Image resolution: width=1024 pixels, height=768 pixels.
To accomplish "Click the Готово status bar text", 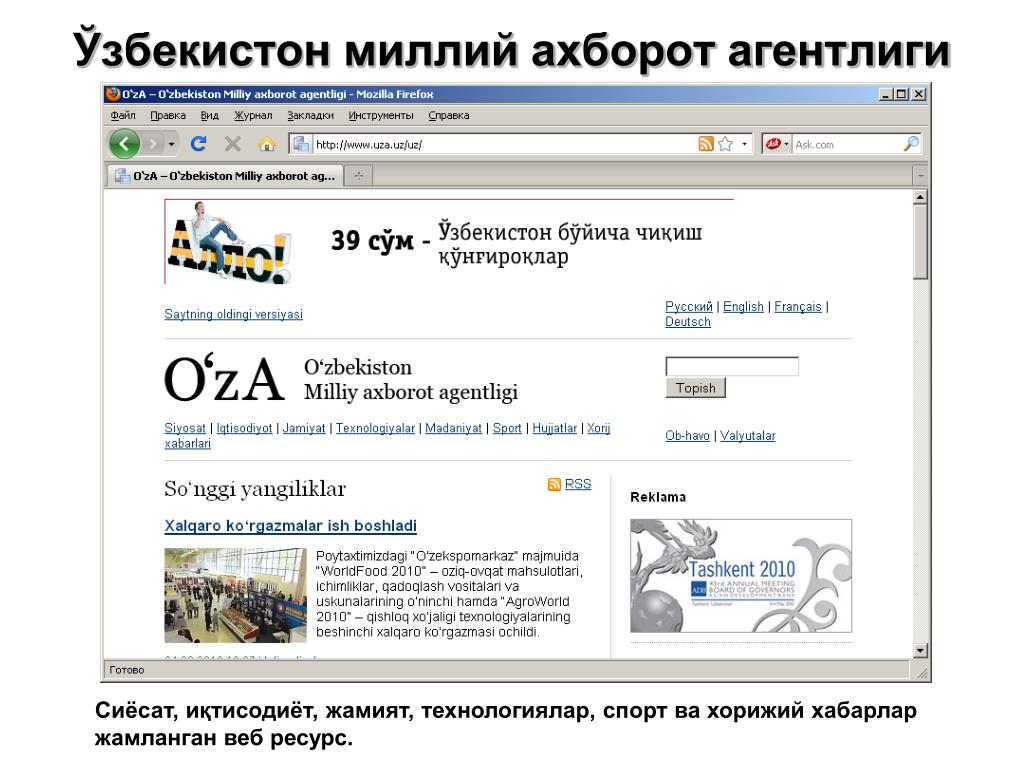I will 127,670.
